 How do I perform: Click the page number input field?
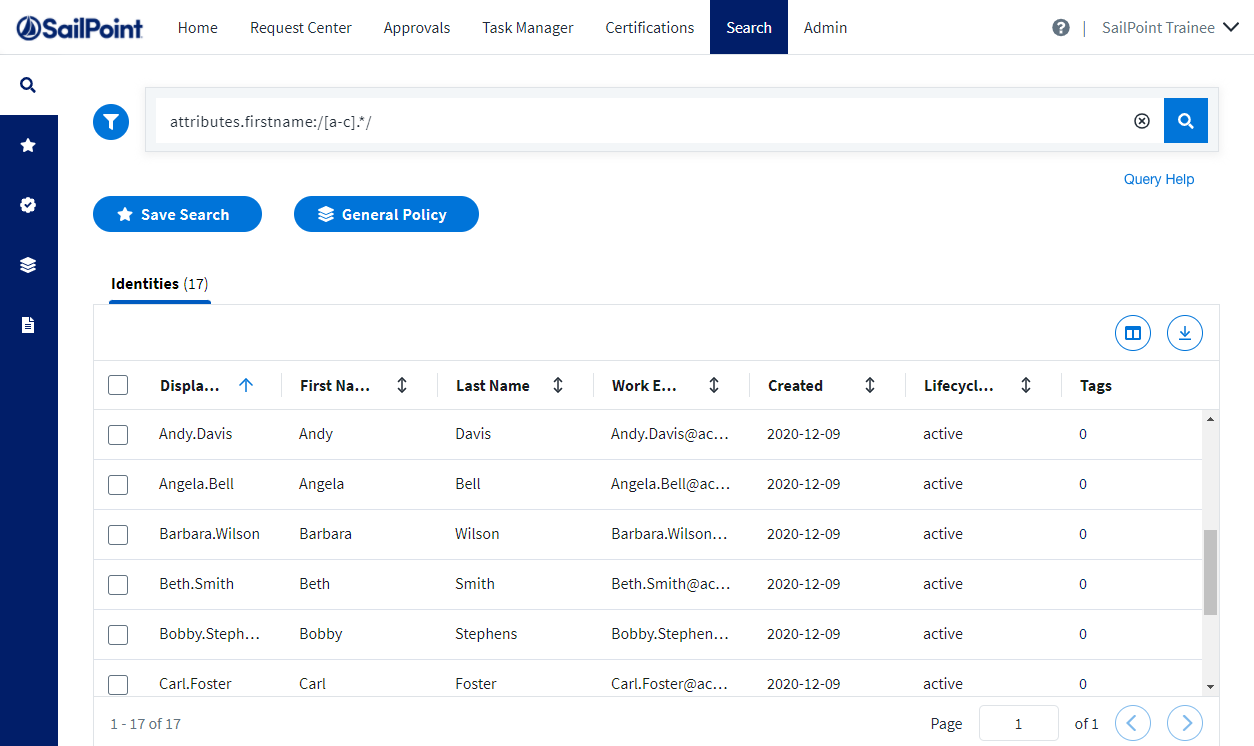pos(1018,722)
